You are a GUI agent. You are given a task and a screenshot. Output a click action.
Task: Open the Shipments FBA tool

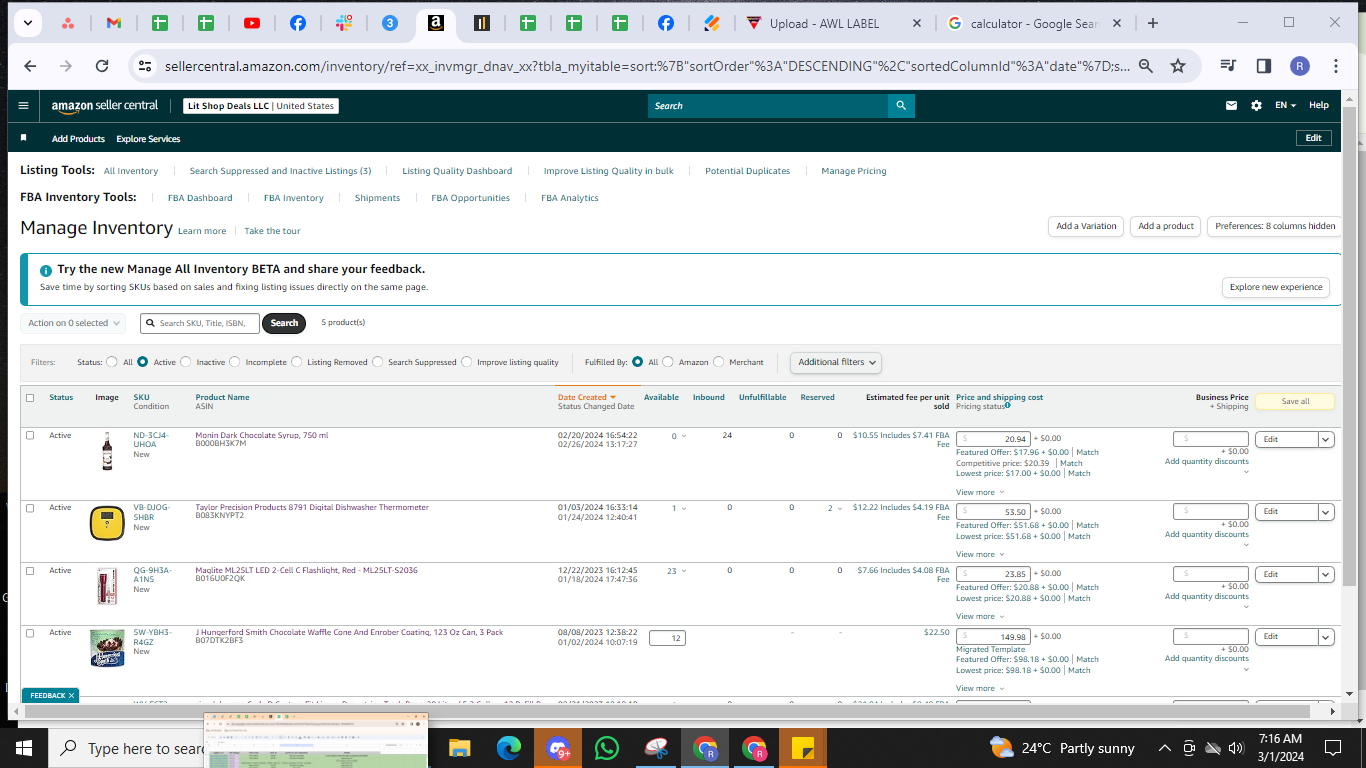tap(377, 198)
